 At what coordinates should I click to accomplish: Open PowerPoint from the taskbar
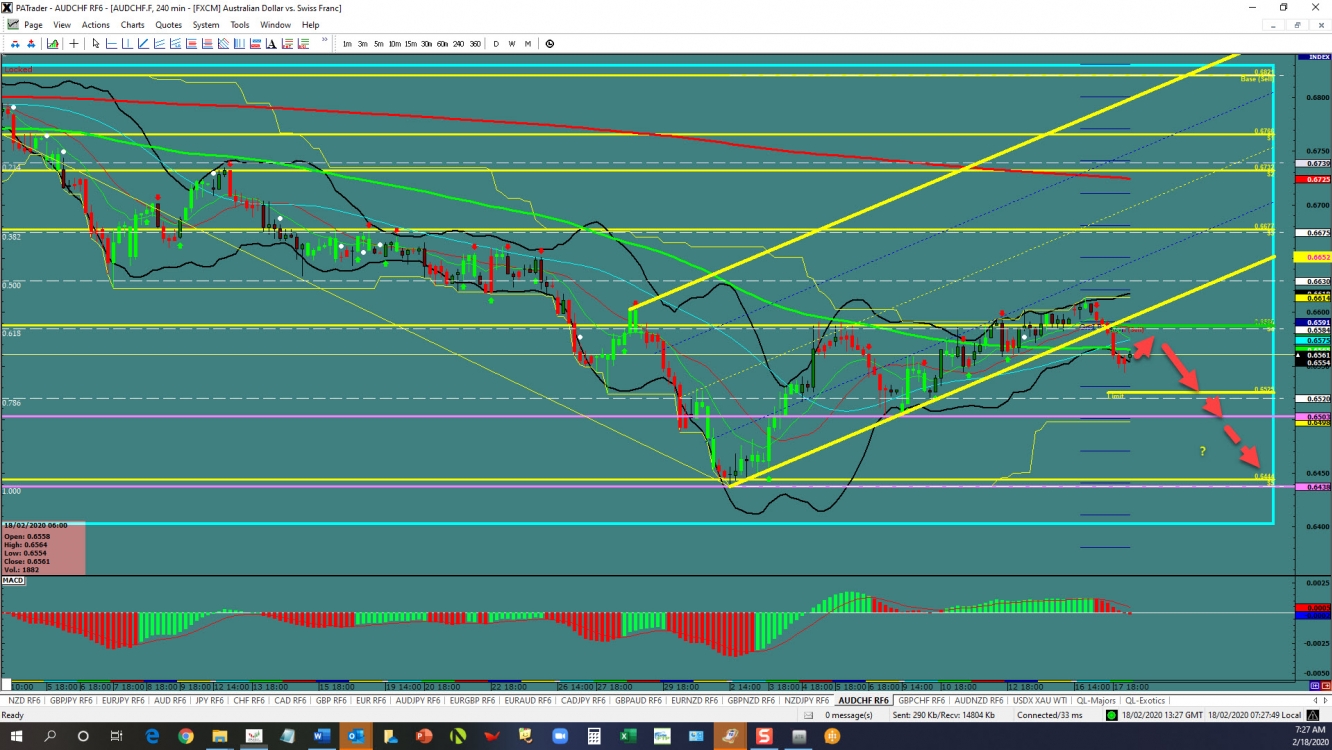point(423,736)
